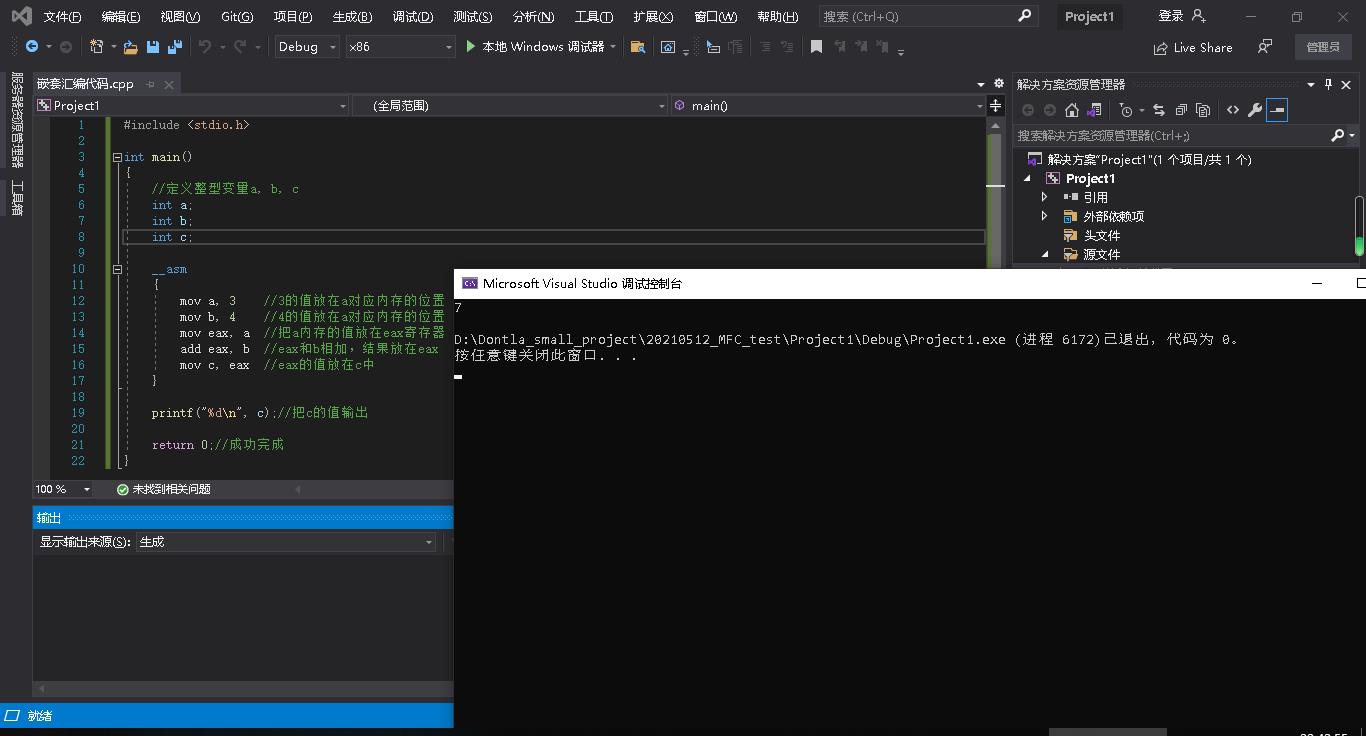Click the 搜索 (Ctrl+Q) search box
Screen dimensions: 1366x736
pos(928,16)
